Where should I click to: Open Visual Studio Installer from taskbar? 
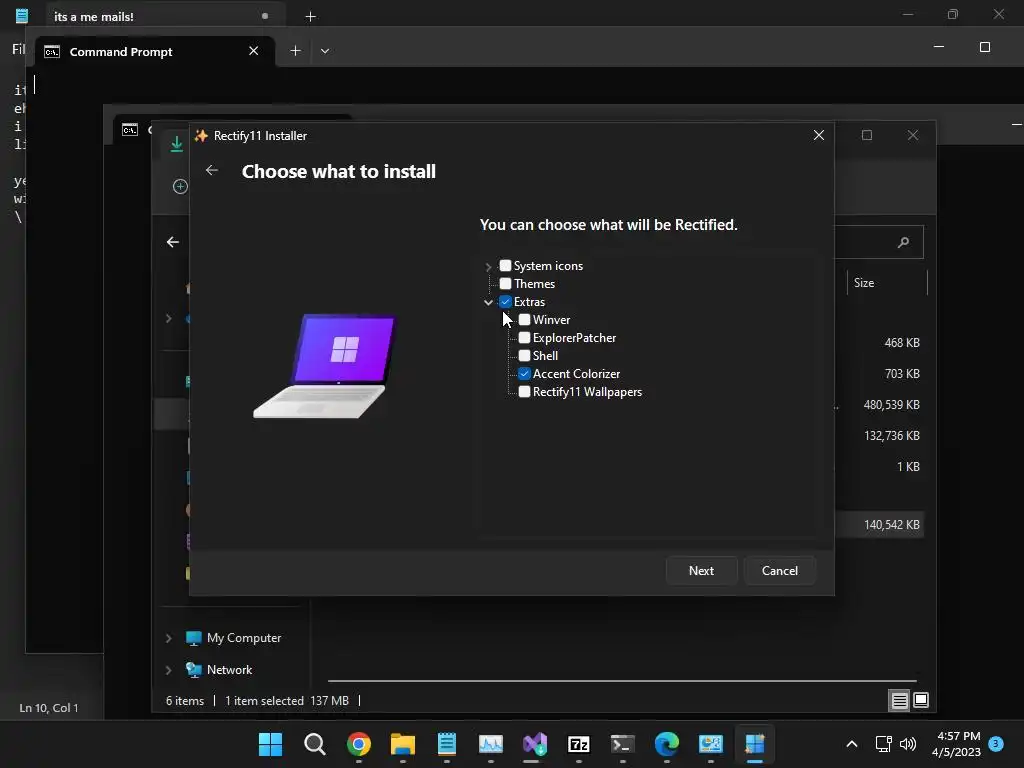535,744
